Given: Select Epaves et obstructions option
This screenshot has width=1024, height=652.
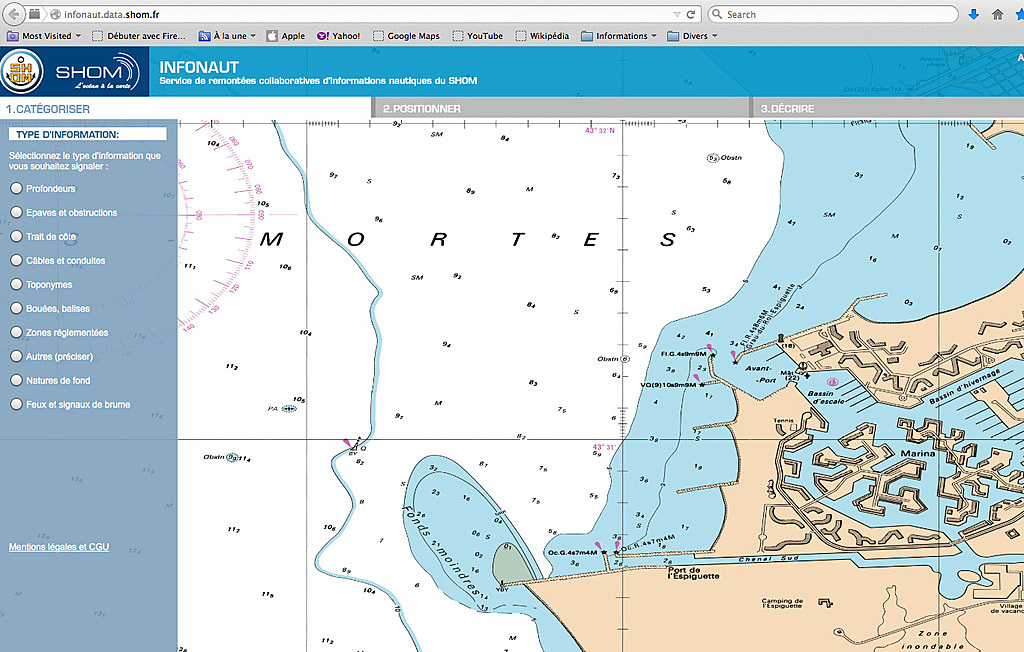Looking at the screenshot, I should (16, 212).
